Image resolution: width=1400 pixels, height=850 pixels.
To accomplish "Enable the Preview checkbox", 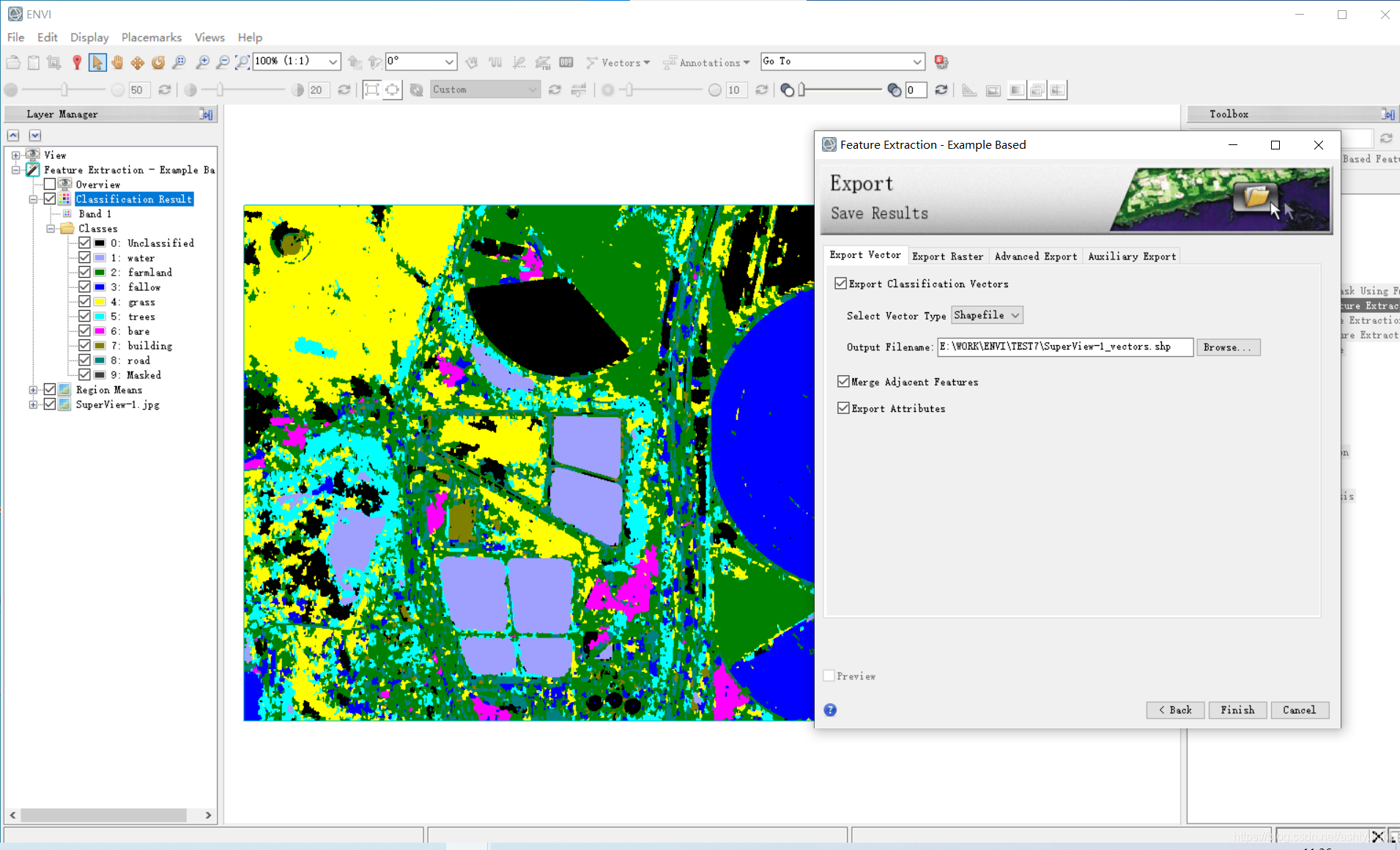I will click(829, 676).
